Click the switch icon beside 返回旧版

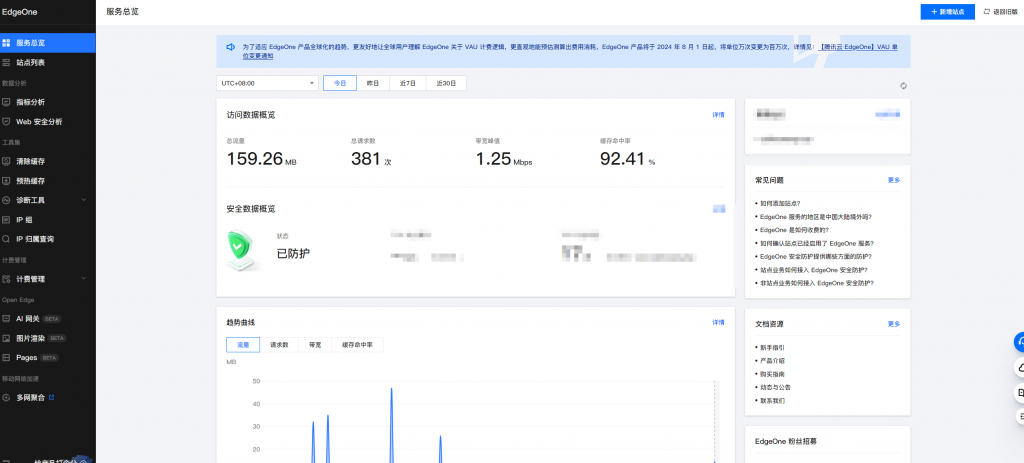point(987,12)
